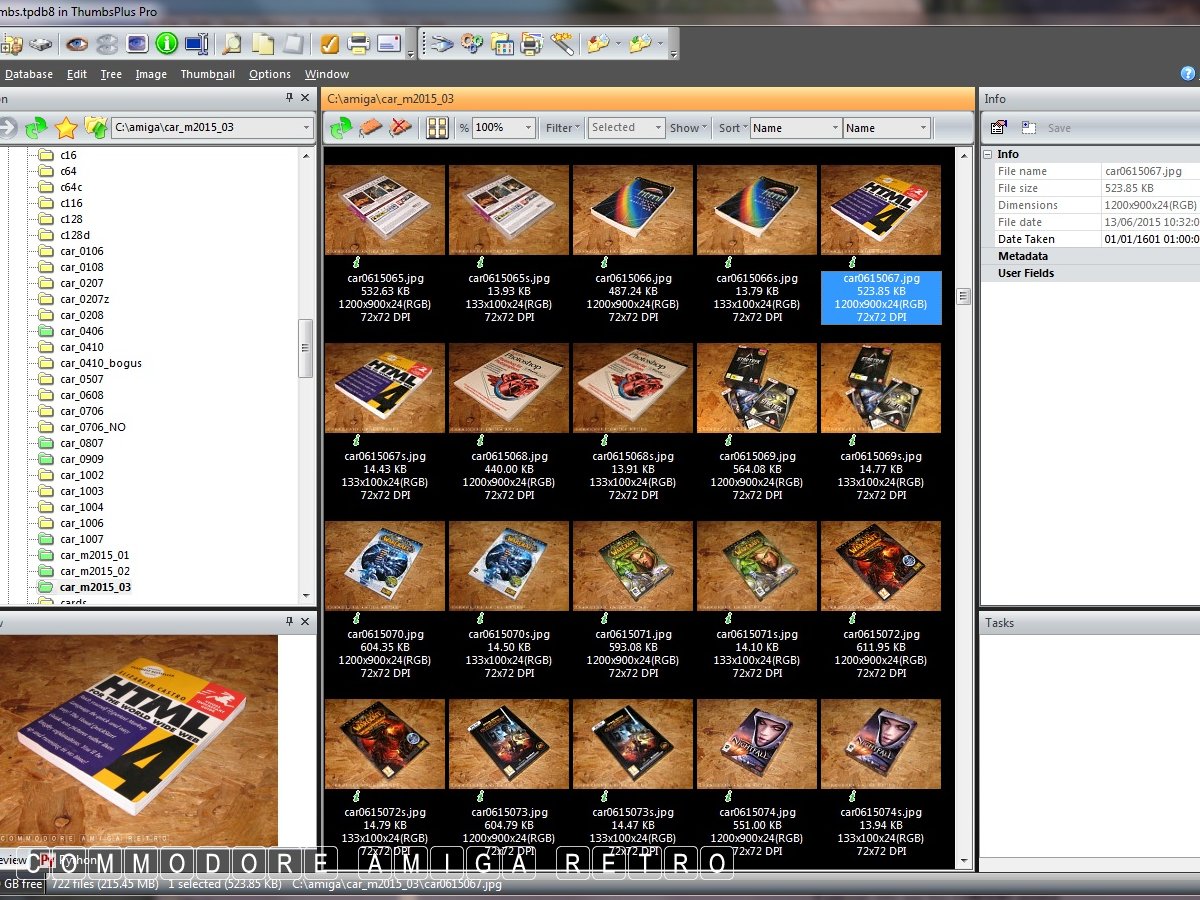Screen dimensions: 1200x900
Task: Click the orange checkmark toolbar icon
Action: 328,44
